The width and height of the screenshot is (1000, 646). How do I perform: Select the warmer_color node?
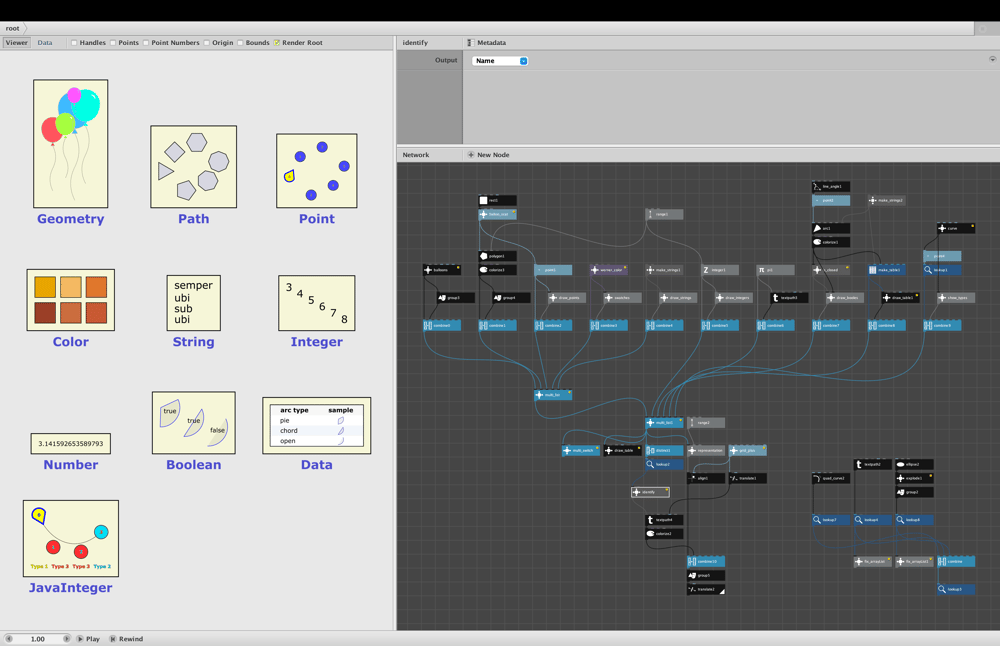(608, 270)
